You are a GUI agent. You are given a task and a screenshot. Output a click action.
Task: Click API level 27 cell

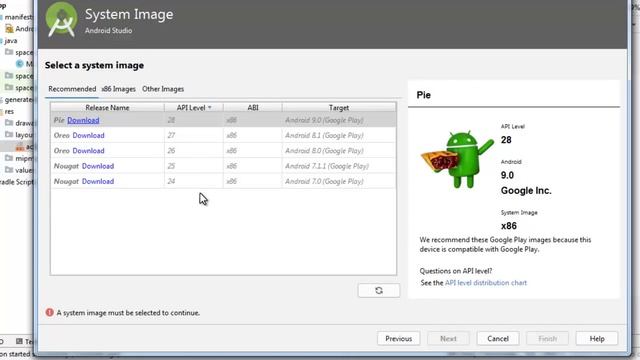(x=194, y=135)
